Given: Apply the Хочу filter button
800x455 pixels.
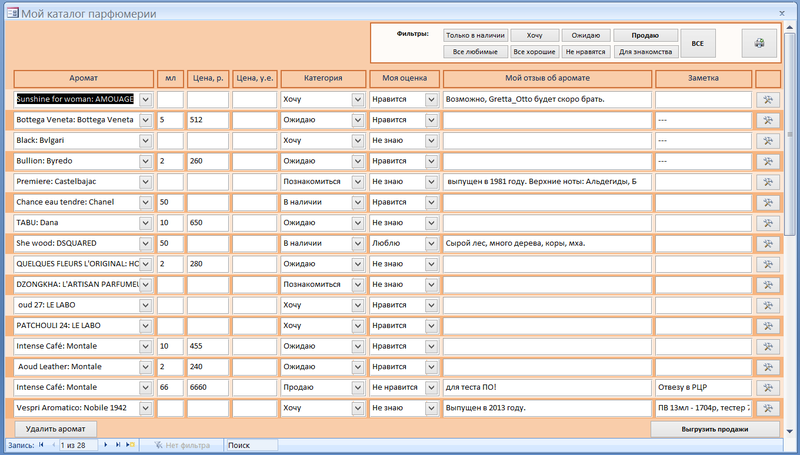Looking at the screenshot, I should pos(534,35).
